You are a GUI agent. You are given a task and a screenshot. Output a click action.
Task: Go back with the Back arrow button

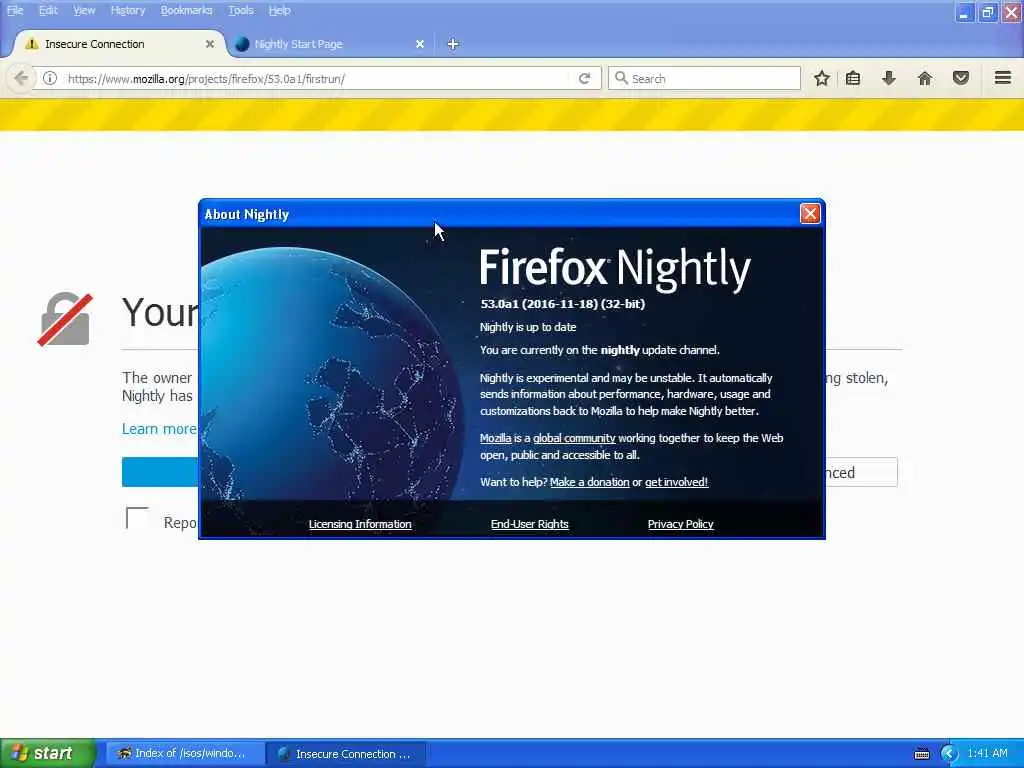point(21,78)
